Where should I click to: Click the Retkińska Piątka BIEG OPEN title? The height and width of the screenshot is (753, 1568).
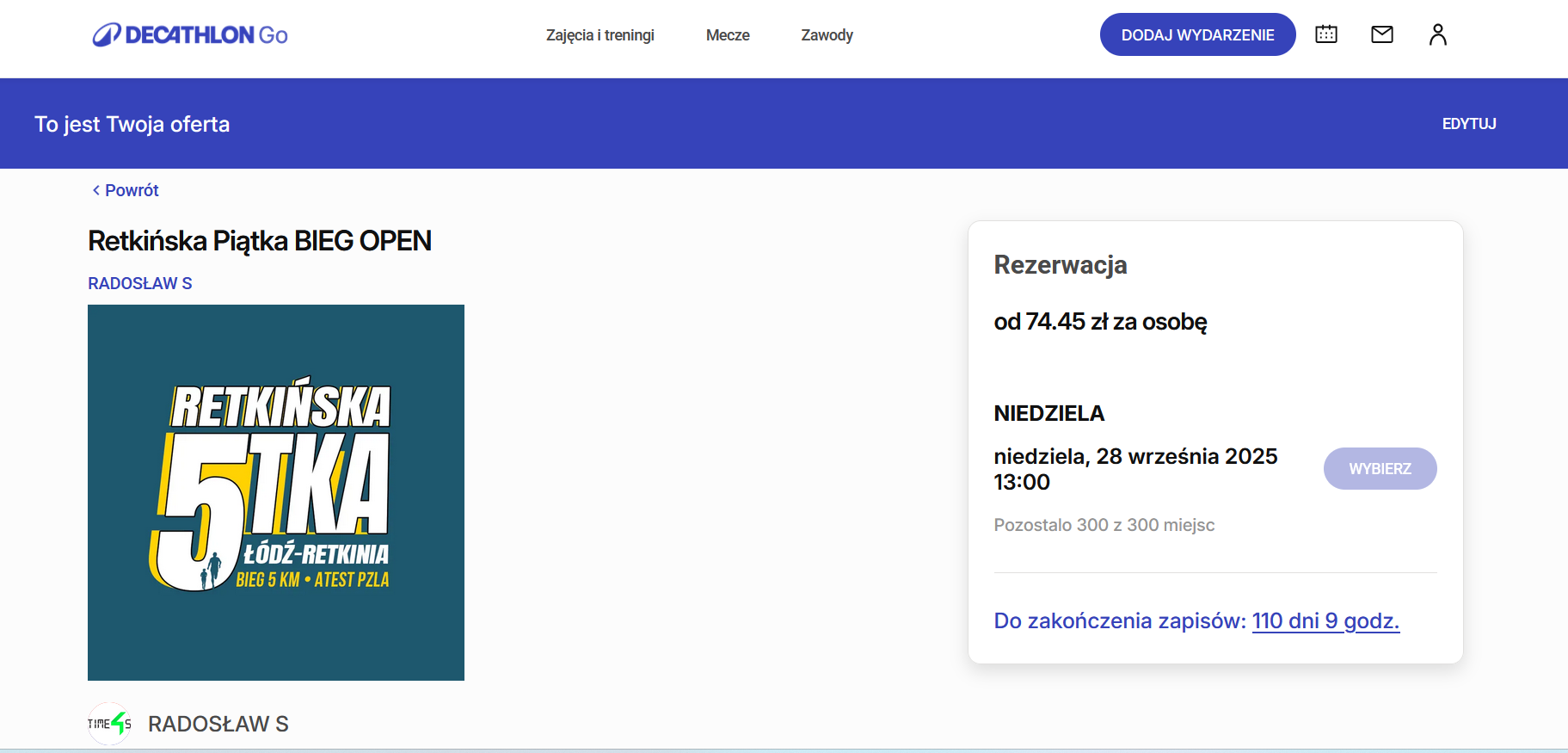pyautogui.click(x=260, y=241)
